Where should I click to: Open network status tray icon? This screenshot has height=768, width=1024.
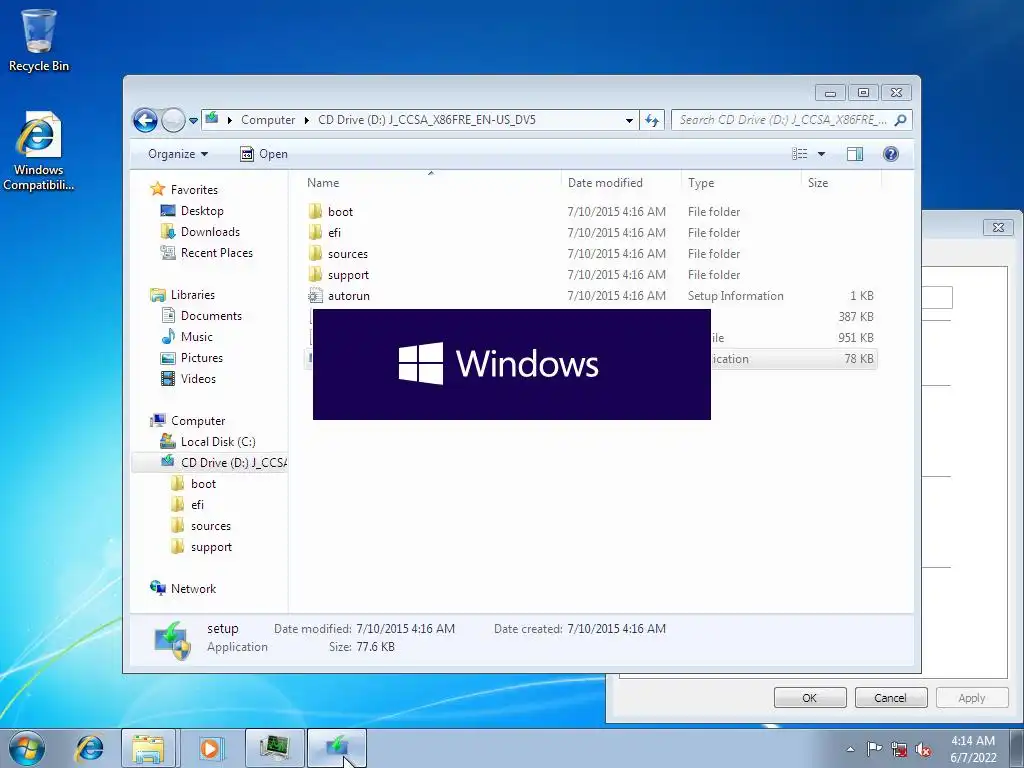tap(899, 749)
